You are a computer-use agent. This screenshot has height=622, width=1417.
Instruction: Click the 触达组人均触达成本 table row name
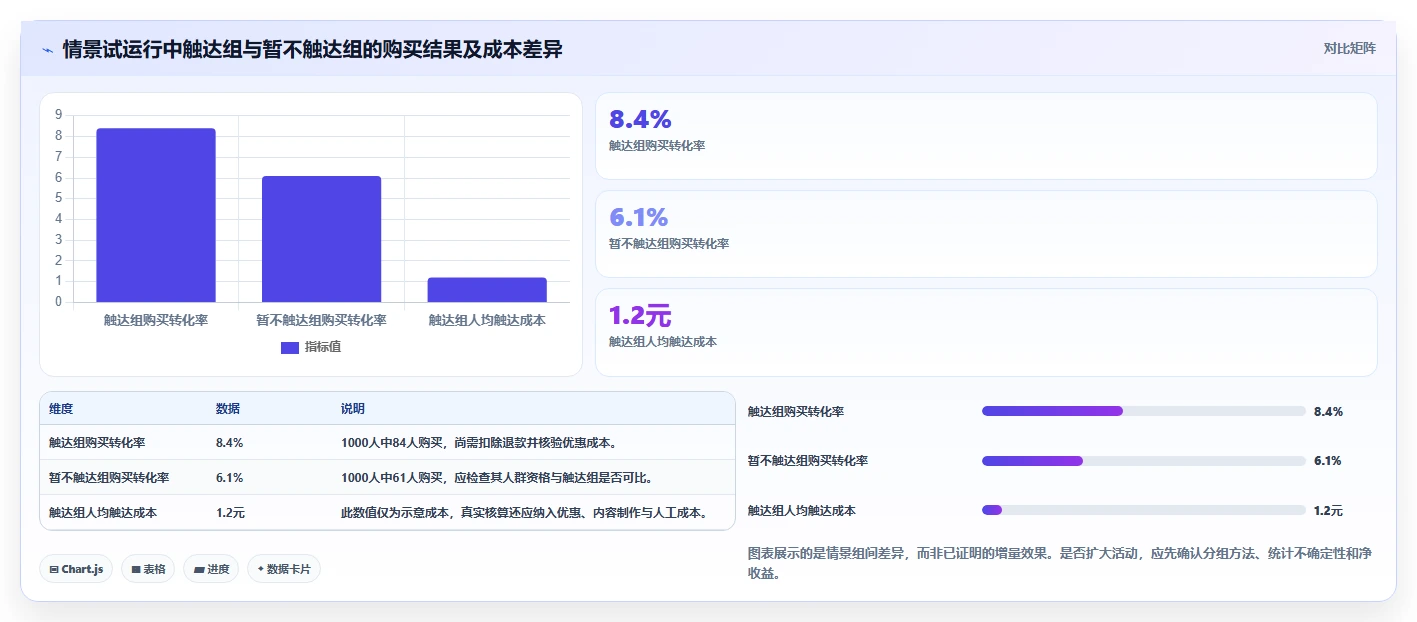coord(103,512)
